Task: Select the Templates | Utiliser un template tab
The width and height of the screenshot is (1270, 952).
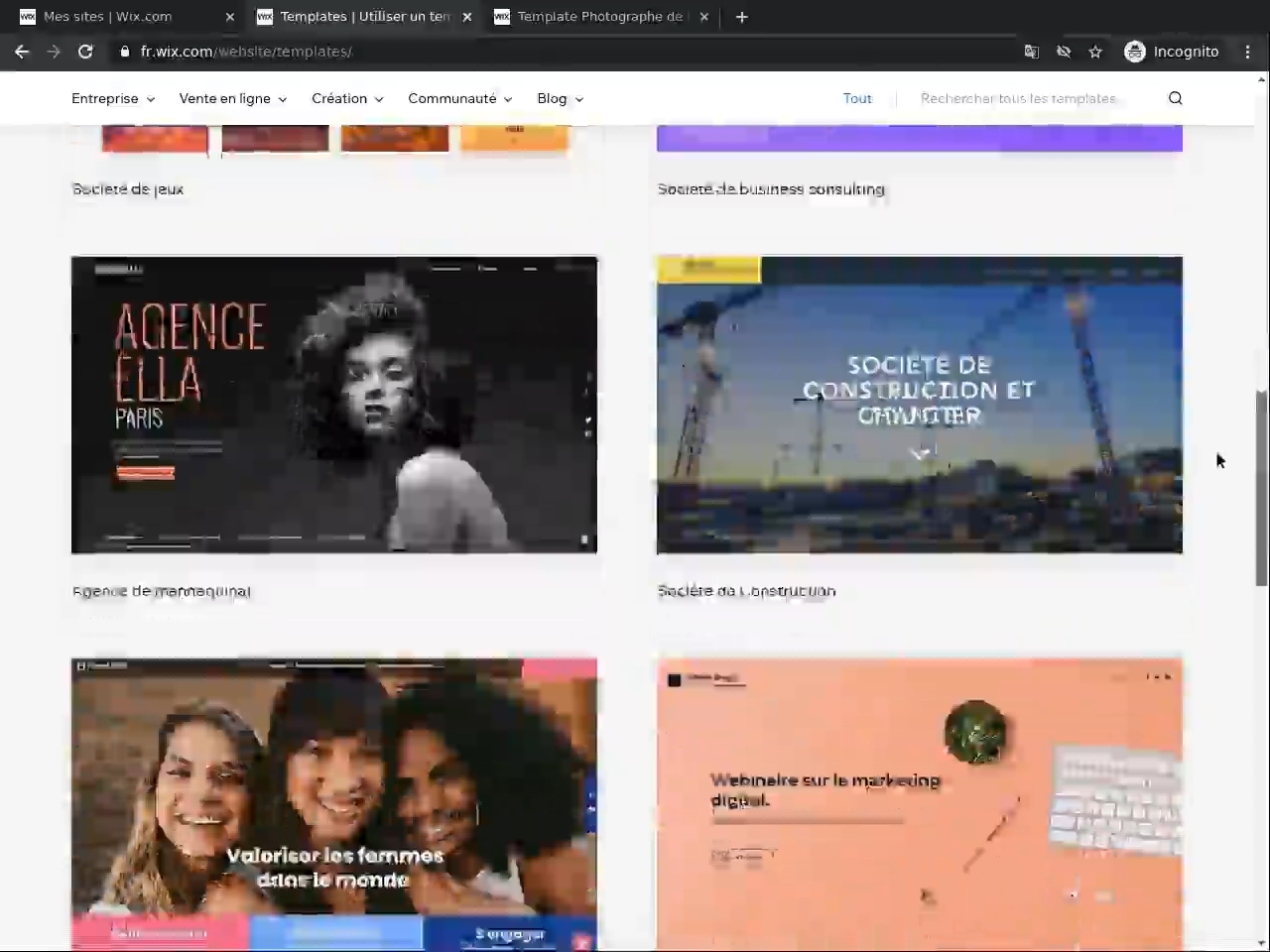Action: [363, 17]
